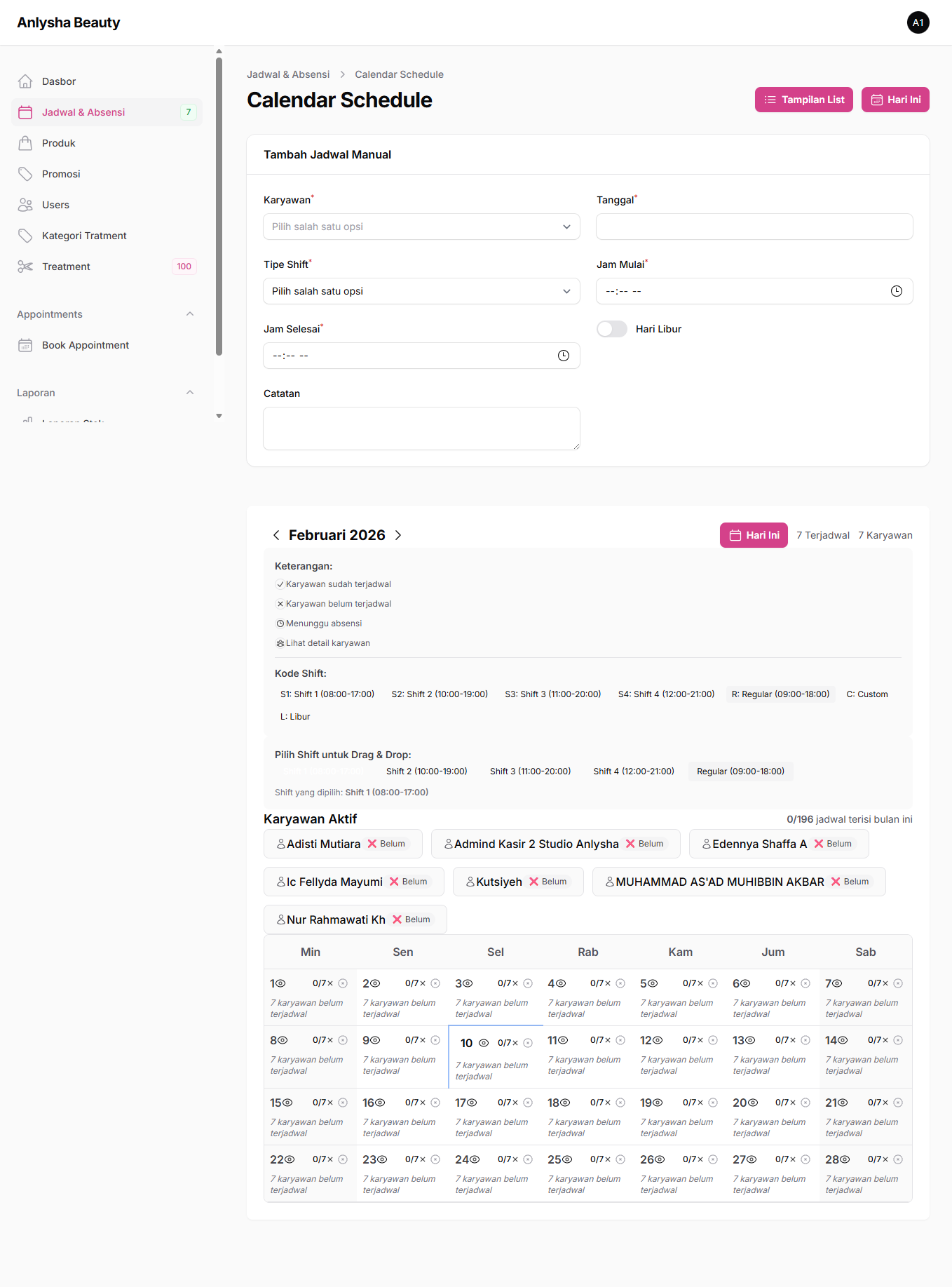This screenshot has height=1287, width=952.
Task: Click the Produk shopping bag icon
Action: (25, 143)
